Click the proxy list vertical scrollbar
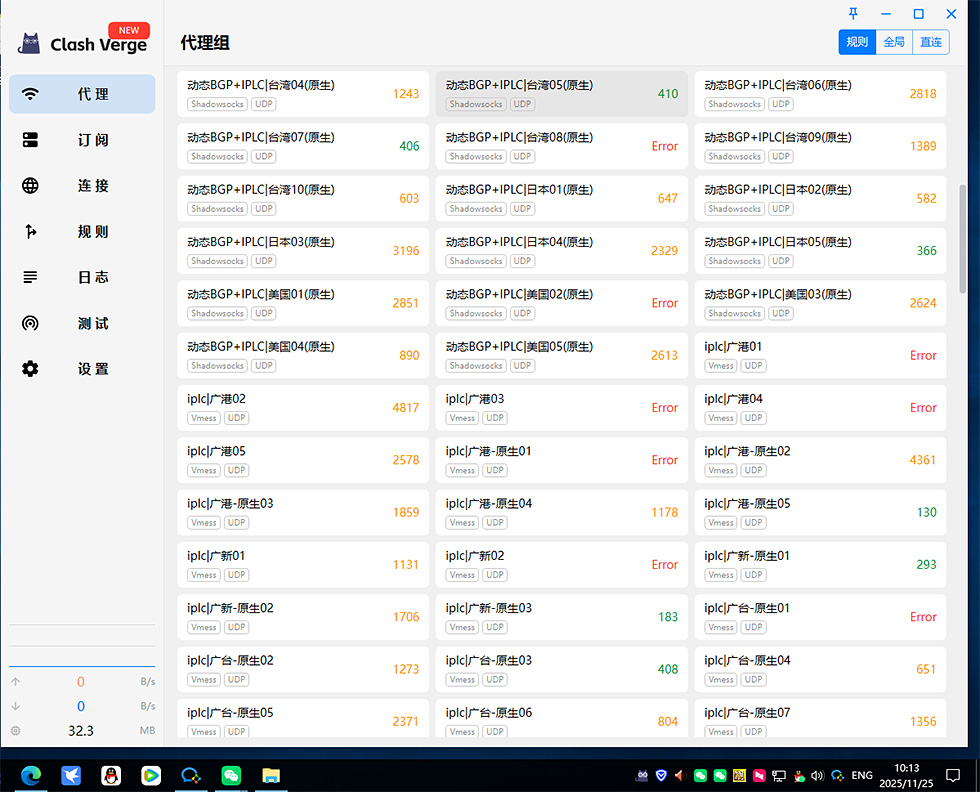The height and width of the screenshot is (792, 980). point(964,230)
